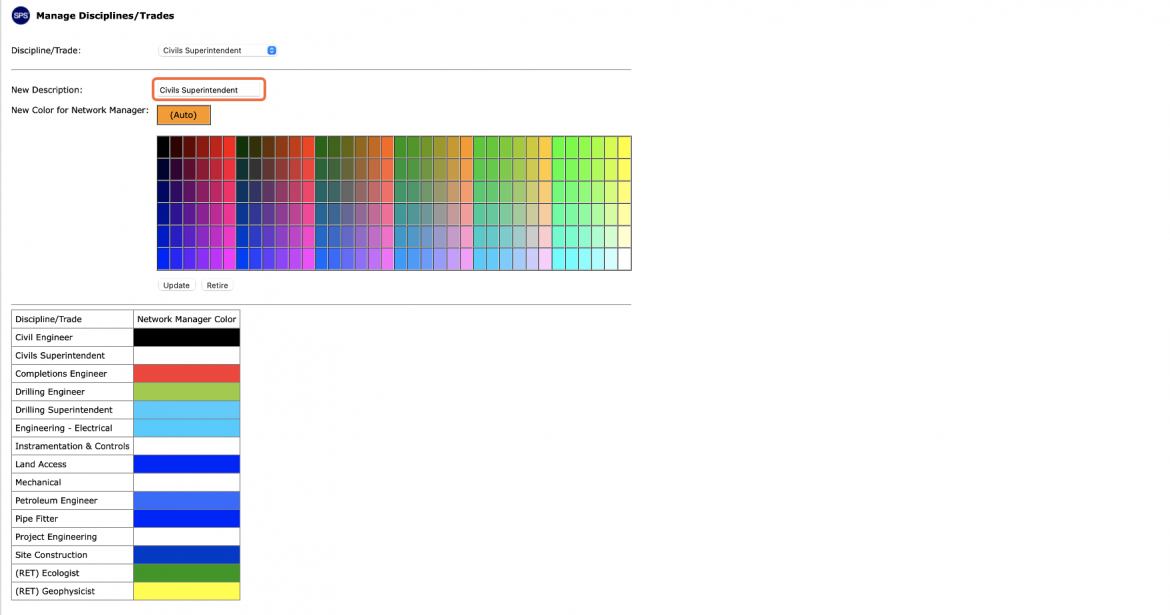
Task: Select the Project Engineering row name
Action: 56,537
